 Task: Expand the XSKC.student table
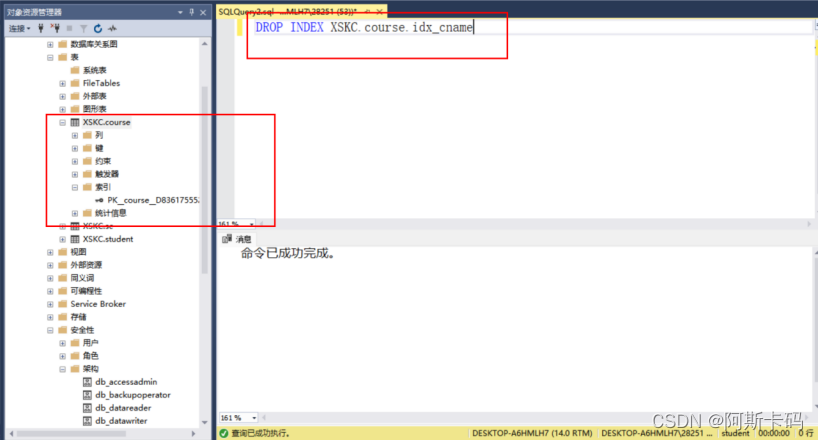(63, 239)
